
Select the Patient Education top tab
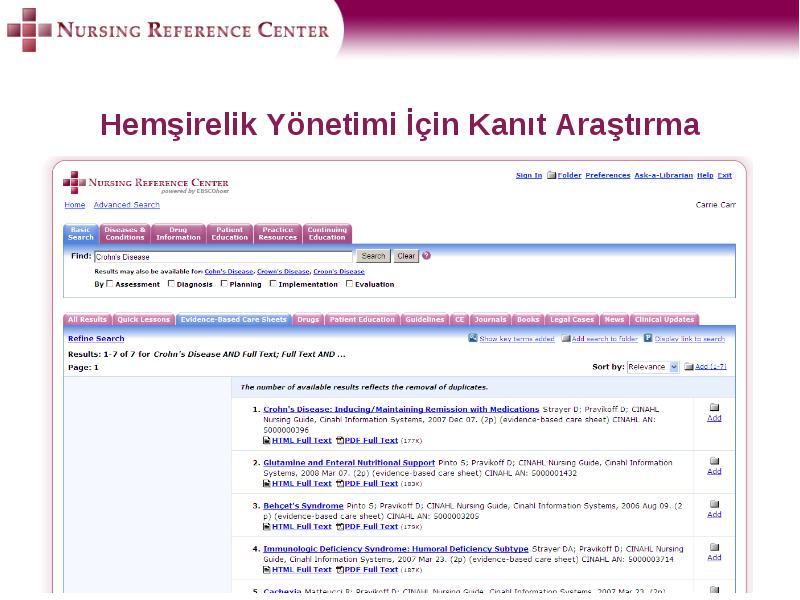click(230, 234)
